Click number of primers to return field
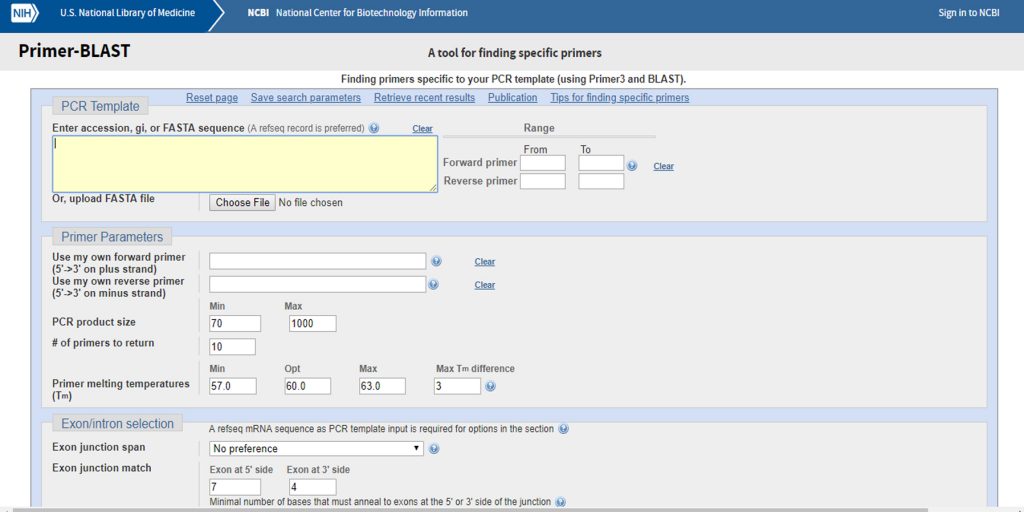Viewport: 1024px width, 512px height. tap(232, 347)
